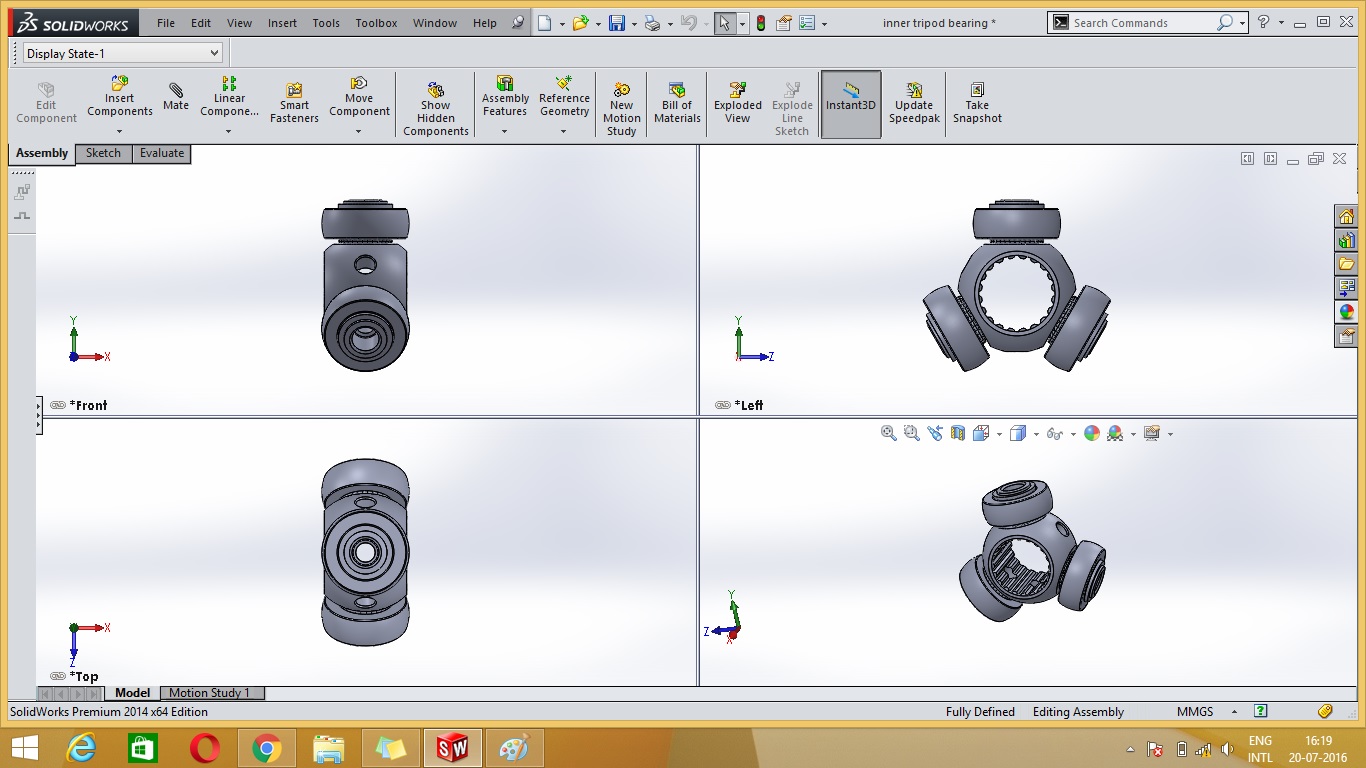Open the Design Library task pane icon
Viewport: 1366px width, 768px height.
tap(1346, 240)
